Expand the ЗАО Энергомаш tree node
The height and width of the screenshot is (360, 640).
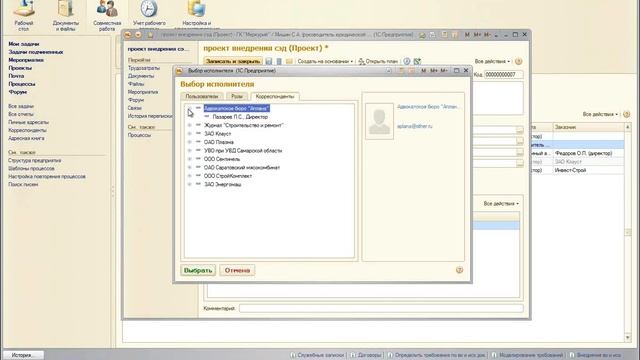coord(189,184)
